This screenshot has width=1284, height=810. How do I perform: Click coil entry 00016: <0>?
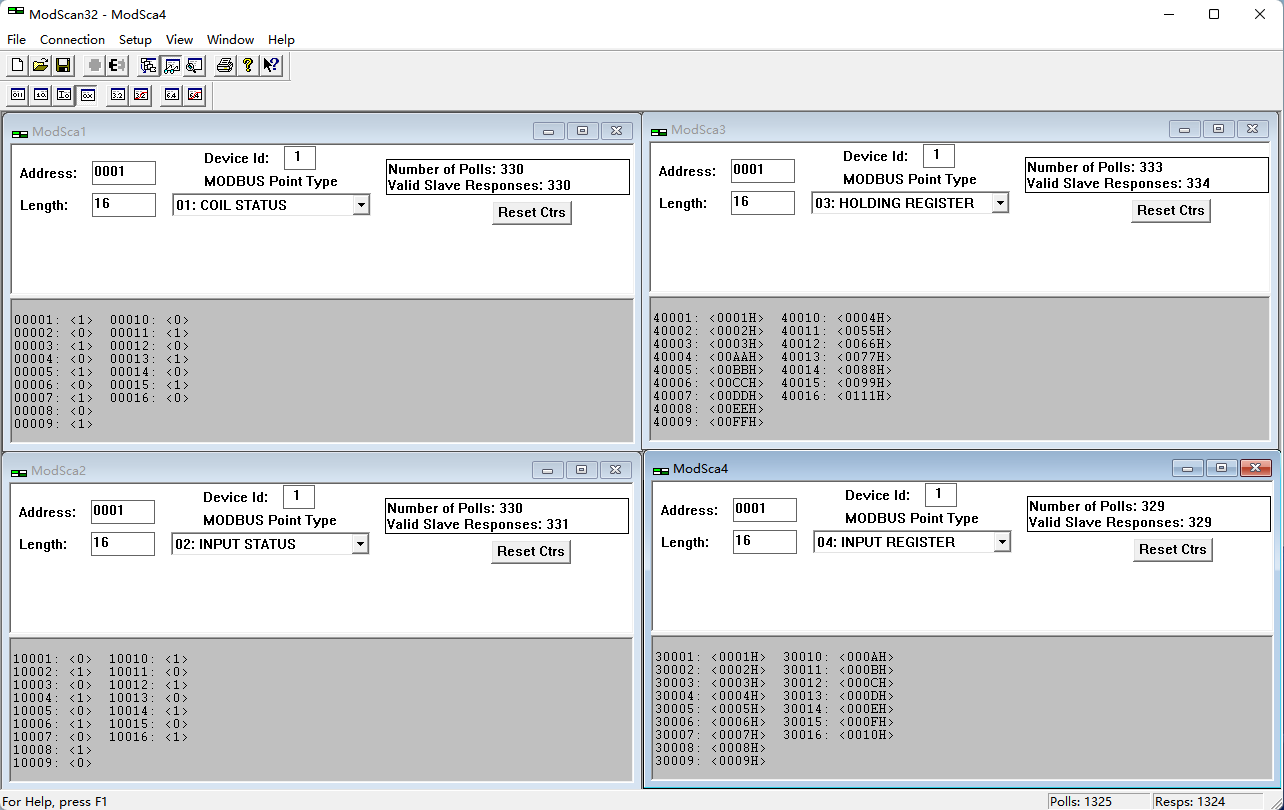coord(150,398)
